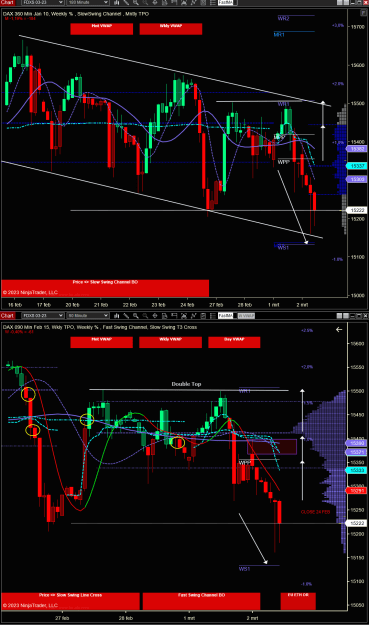Show data box icon in upper chart toolbar
Screen dimensions: 369x625
(164, 2)
